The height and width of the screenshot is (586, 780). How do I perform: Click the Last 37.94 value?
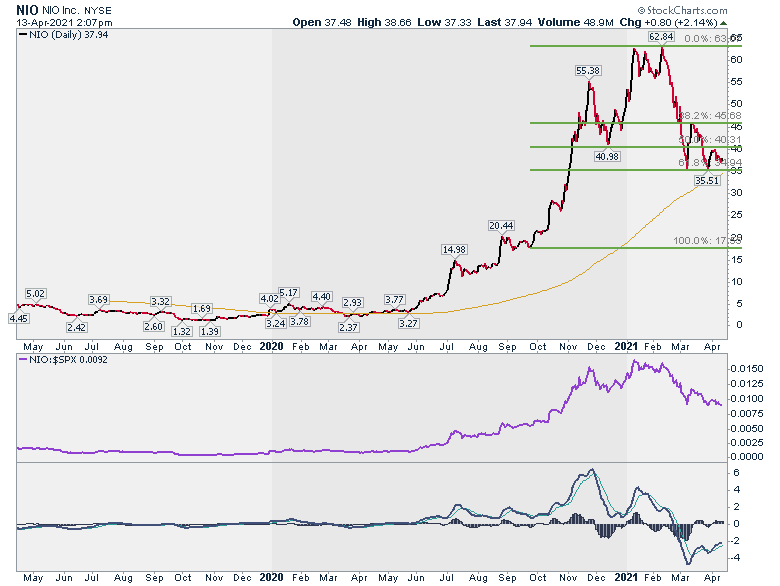click(504, 22)
